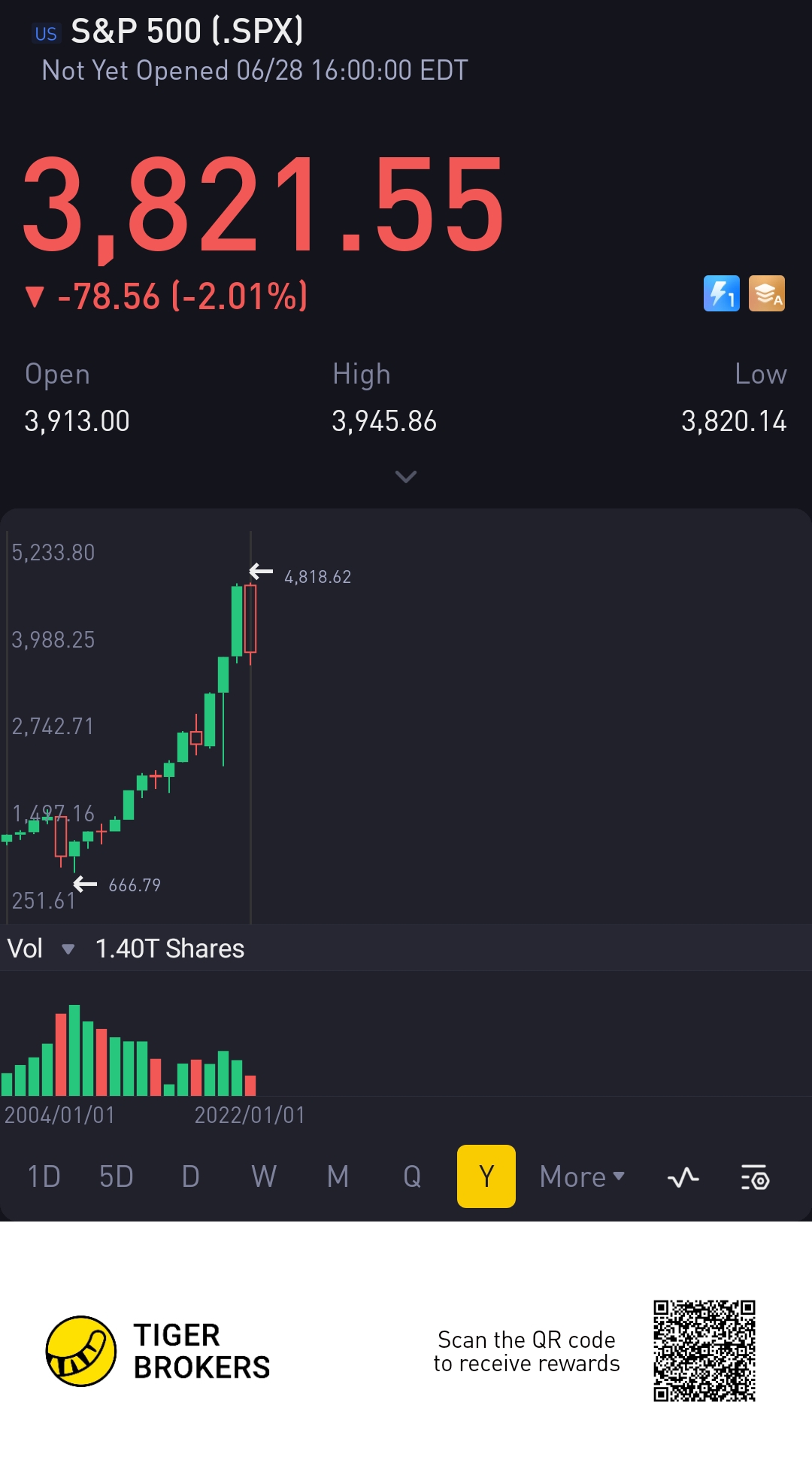Tap the blue lightning quick-trade icon

[721, 293]
